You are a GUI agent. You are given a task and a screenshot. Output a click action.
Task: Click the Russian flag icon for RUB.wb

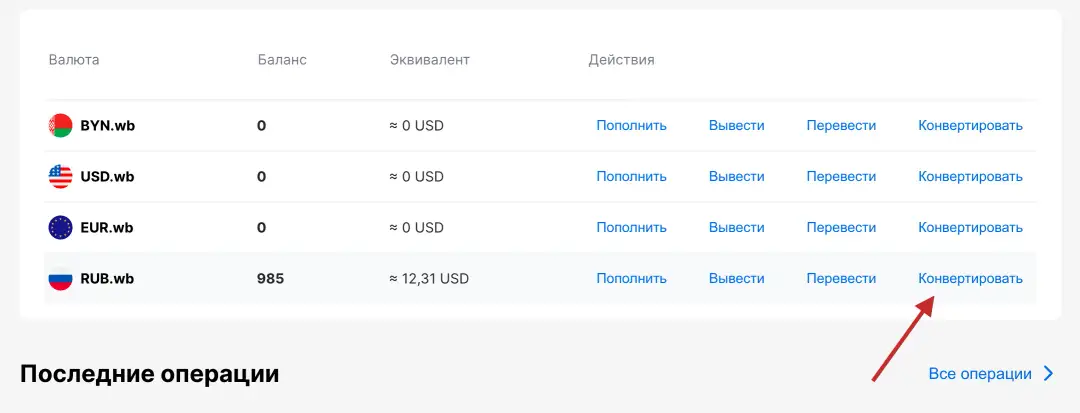(61, 279)
